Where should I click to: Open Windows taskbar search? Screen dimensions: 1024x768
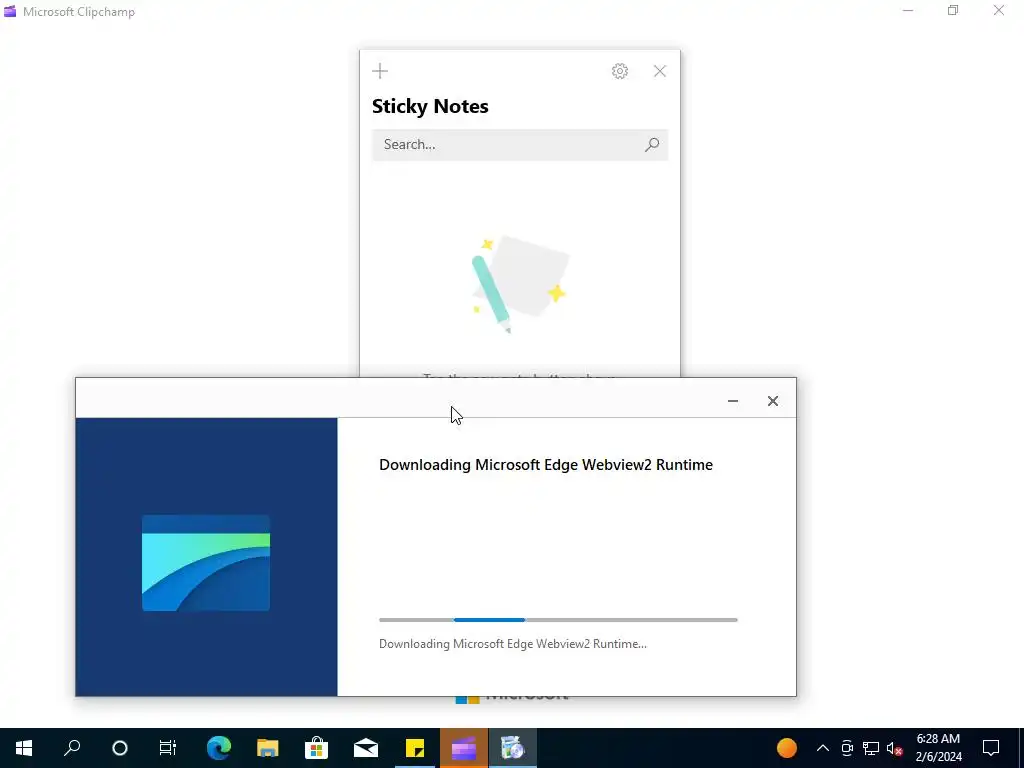click(72, 748)
